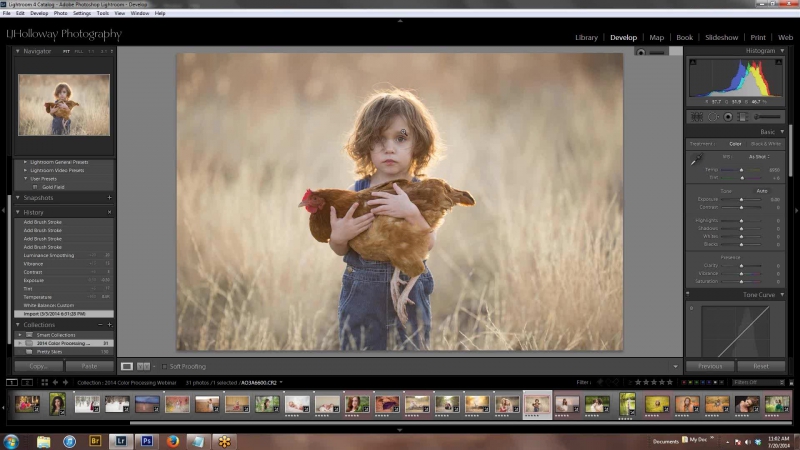Remove collection with minus icon

coord(100,324)
